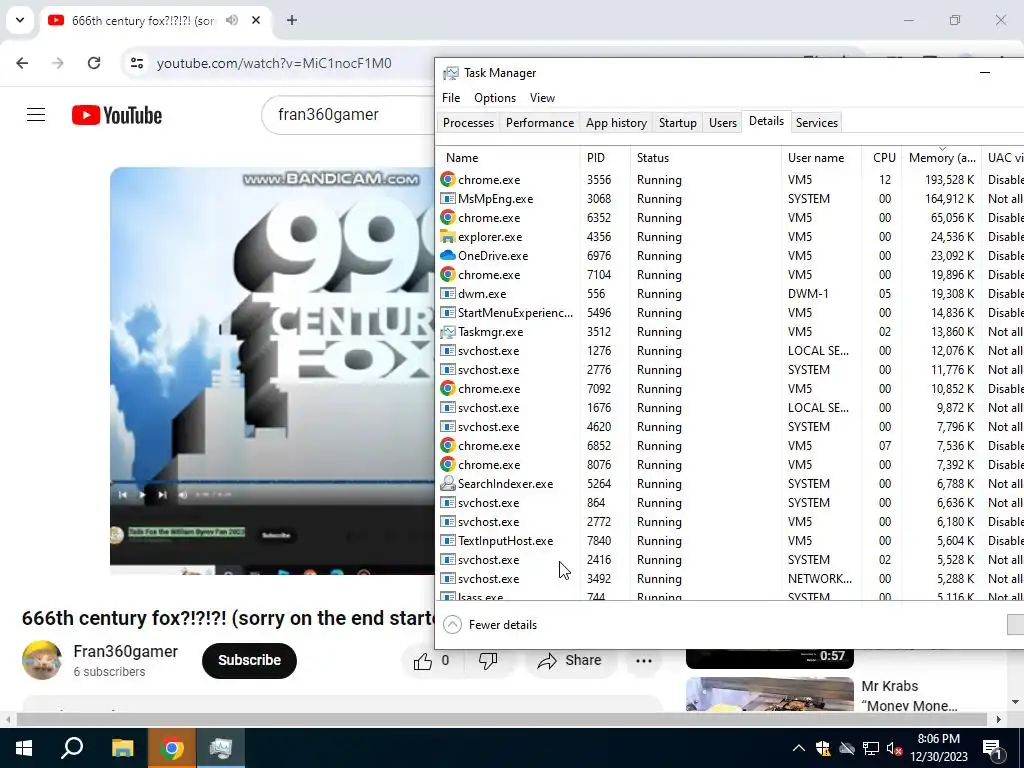The width and height of the screenshot is (1024, 768).
Task: Click the DWM-1 user name cell
Action: coord(808,294)
